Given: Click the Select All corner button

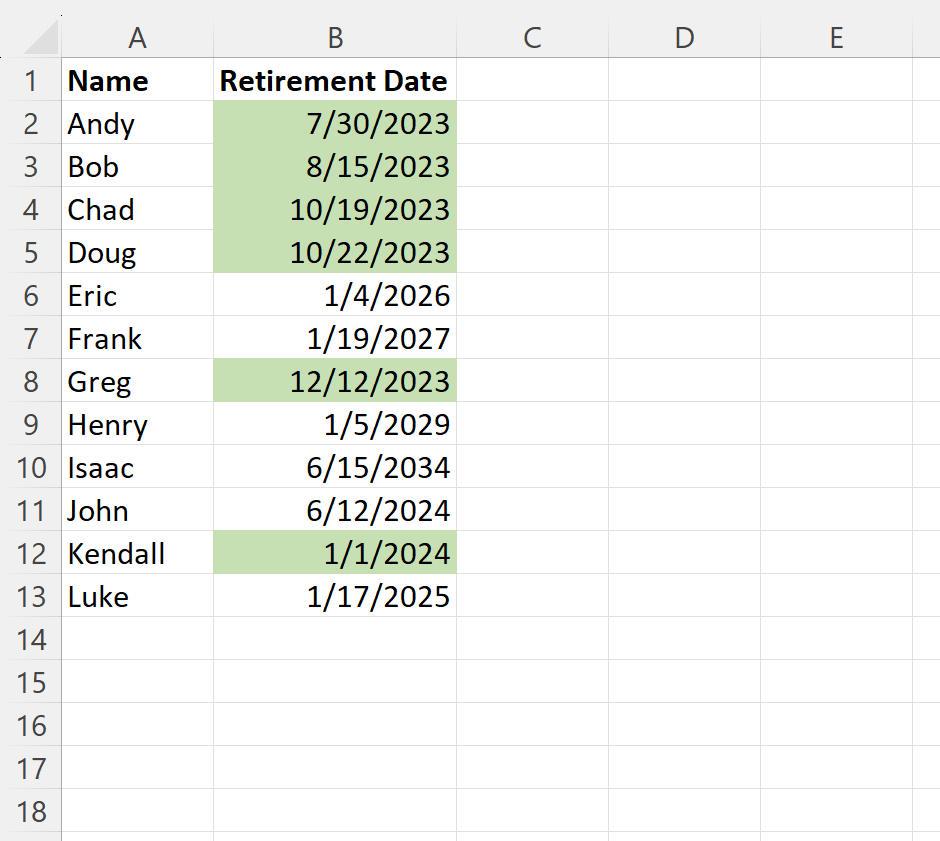Looking at the screenshot, I should click(x=32, y=38).
